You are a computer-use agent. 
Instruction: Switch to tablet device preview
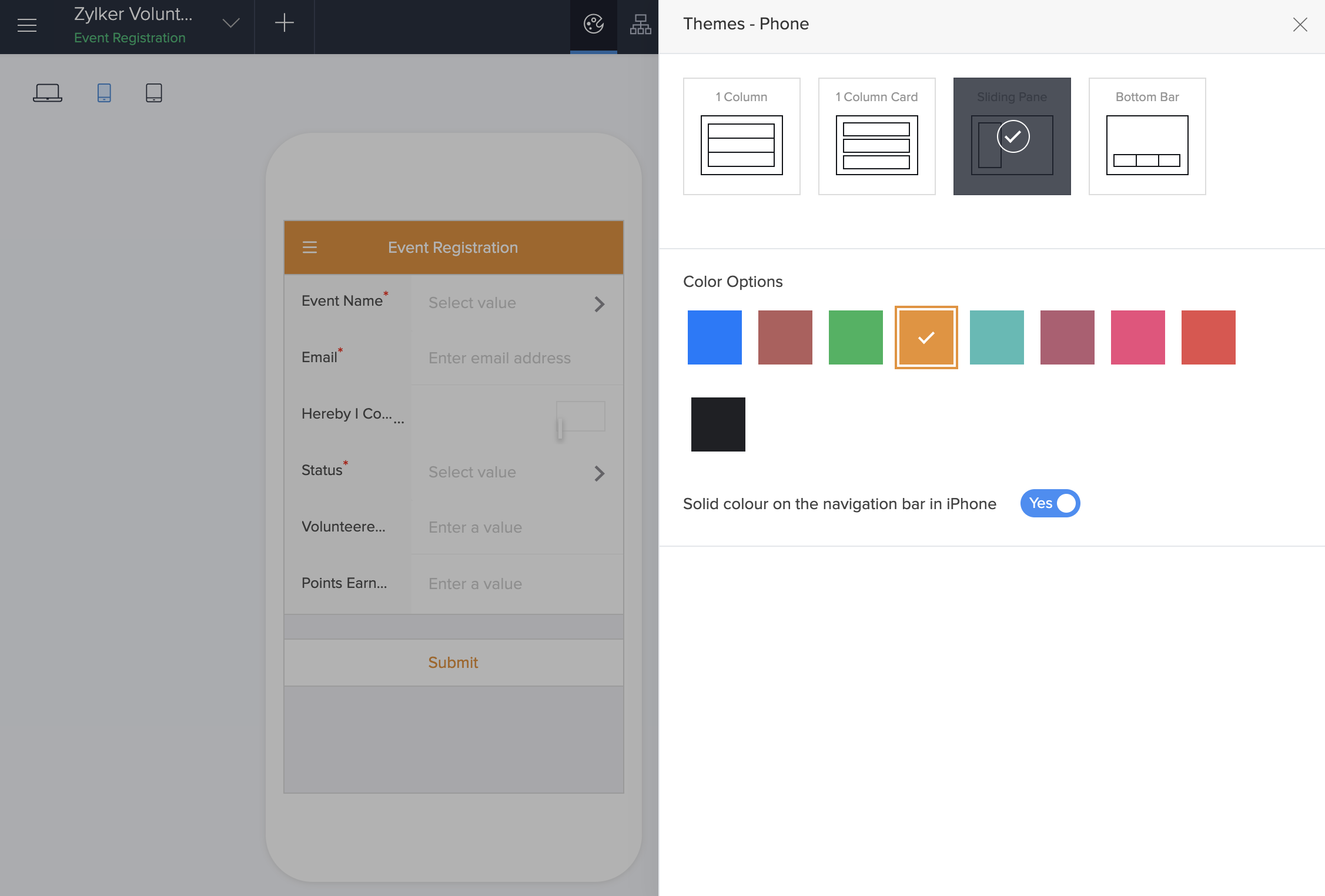click(x=154, y=93)
